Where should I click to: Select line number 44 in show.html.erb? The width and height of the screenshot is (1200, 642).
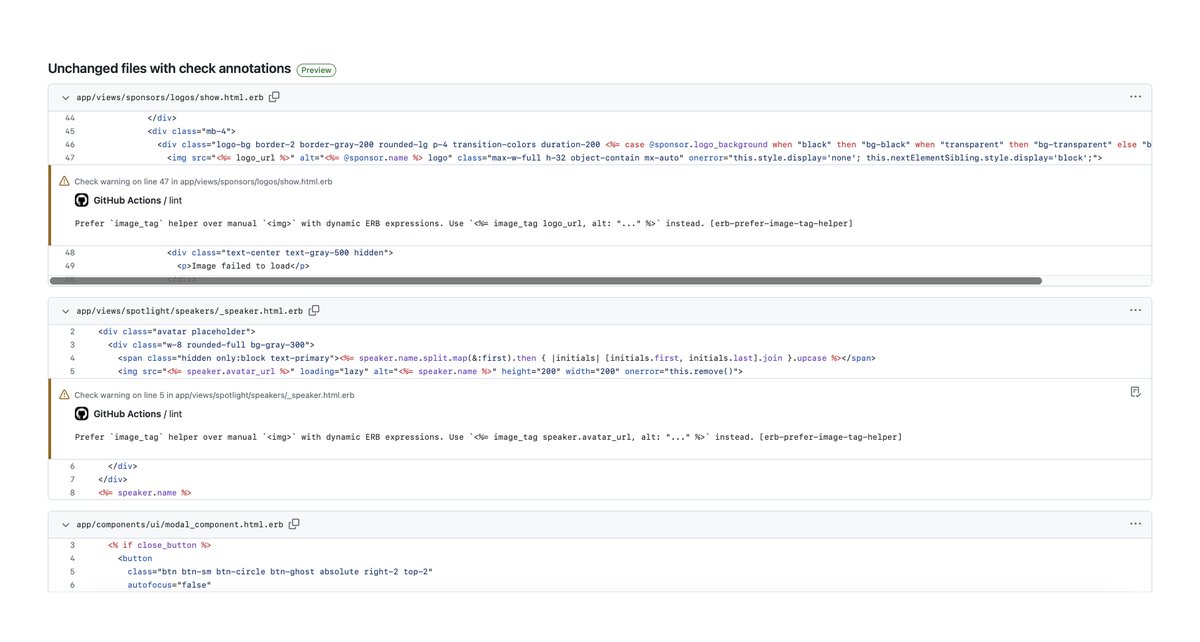pyautogui.click(x=70, y=118)
